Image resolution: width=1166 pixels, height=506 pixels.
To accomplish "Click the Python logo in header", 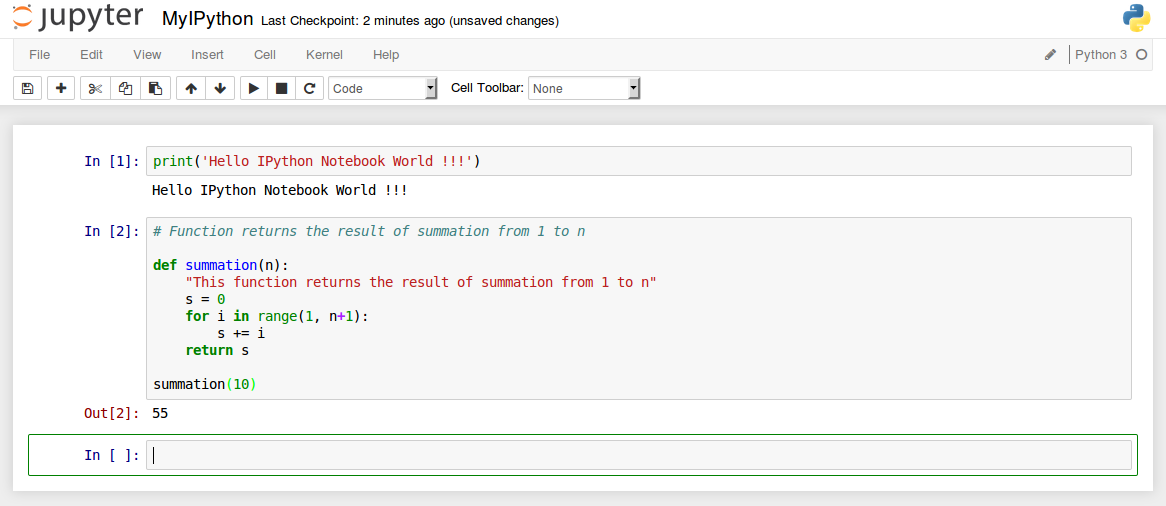I will click(x=1136, y=18).
